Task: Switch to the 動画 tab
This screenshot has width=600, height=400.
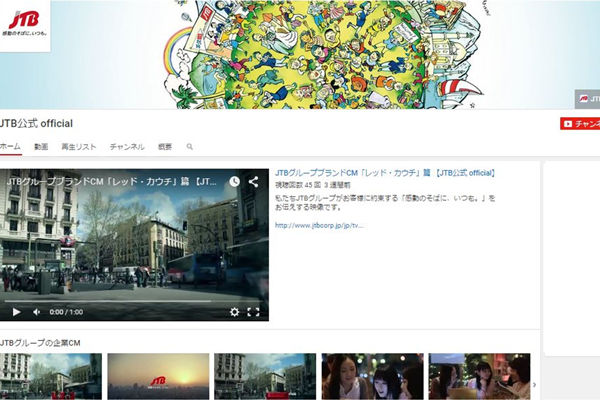Action: coord(41,147)
